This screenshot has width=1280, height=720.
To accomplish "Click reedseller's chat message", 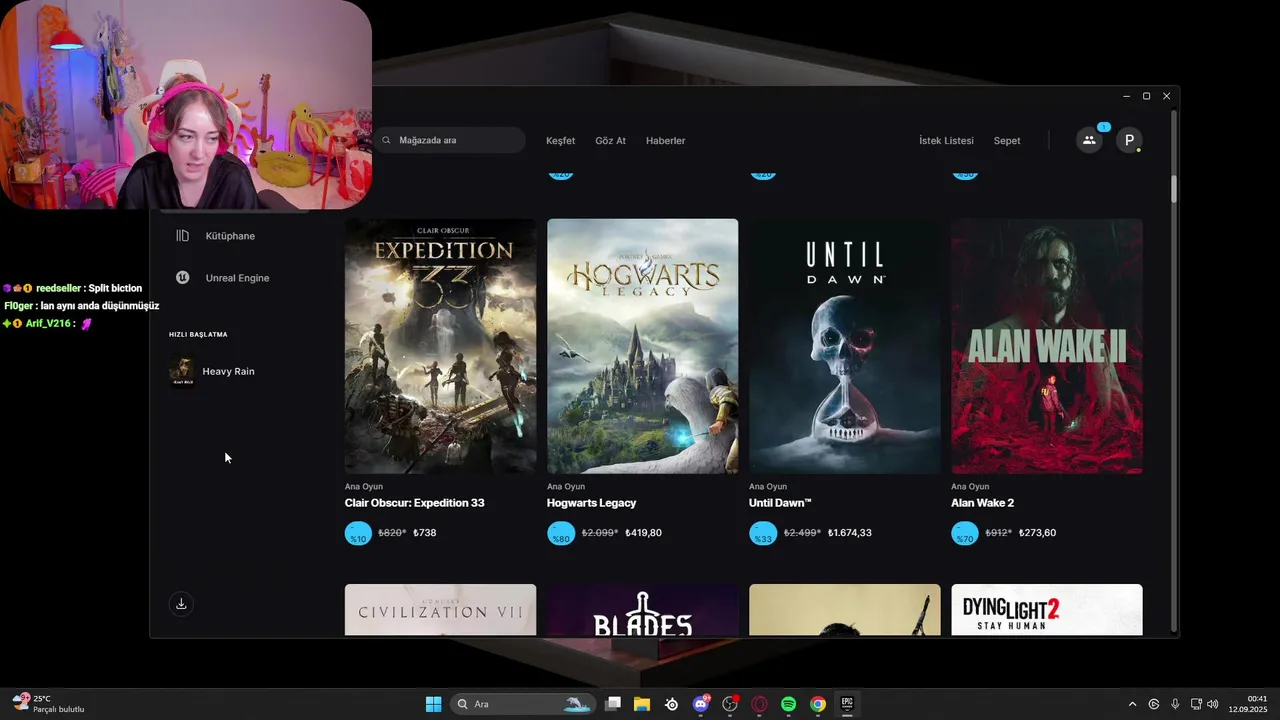I will (73, 288).
